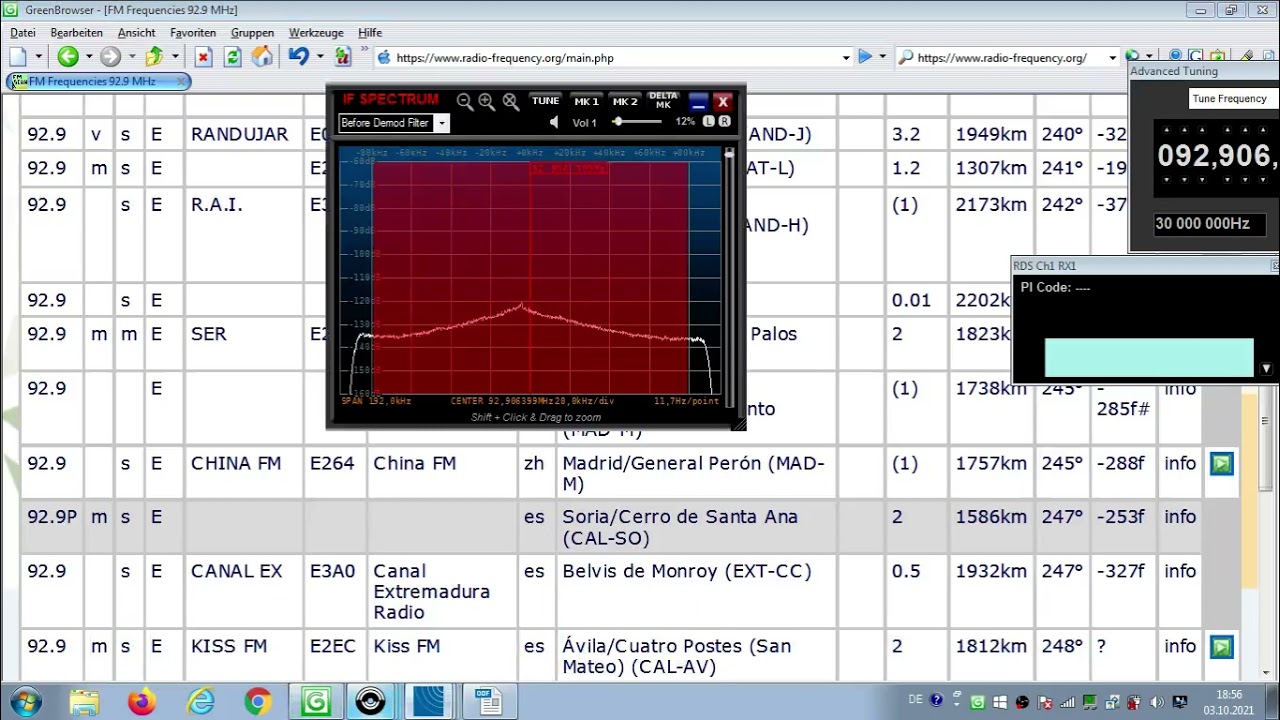Open Internet Explorer from the taskbar
Image resolution: width=1280 pixels, height=720 pixels.
click(201, 702)
